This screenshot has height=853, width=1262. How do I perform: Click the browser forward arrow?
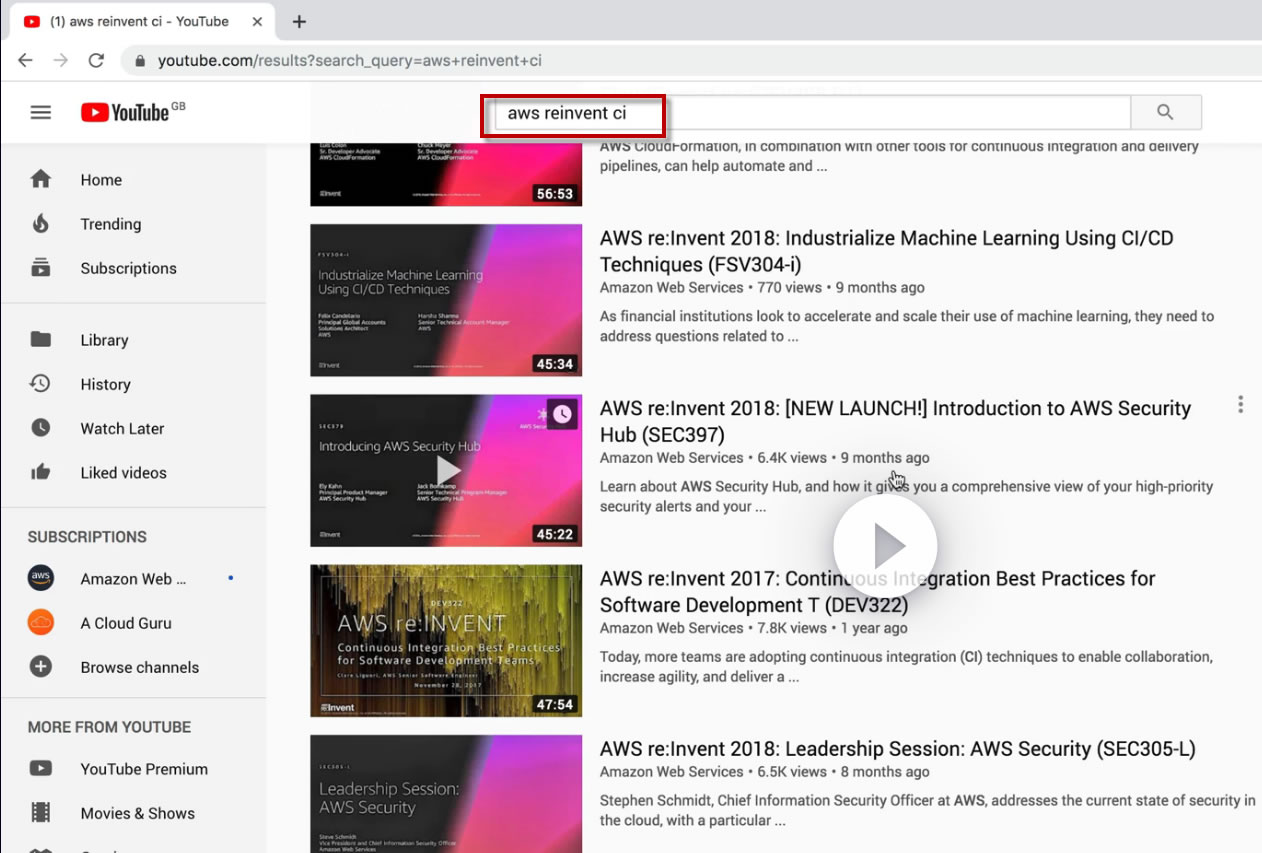point(61,60)
